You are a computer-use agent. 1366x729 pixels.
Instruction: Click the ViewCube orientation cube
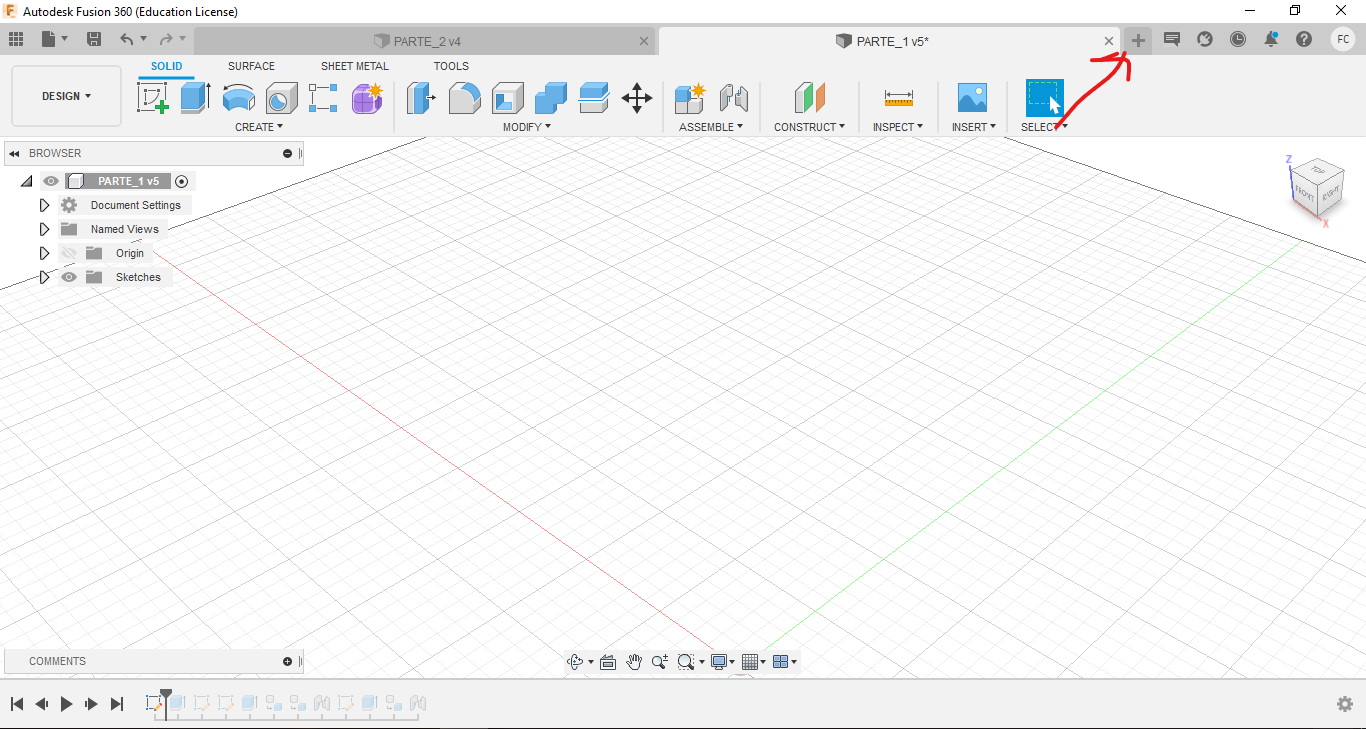click(1316, 186)
